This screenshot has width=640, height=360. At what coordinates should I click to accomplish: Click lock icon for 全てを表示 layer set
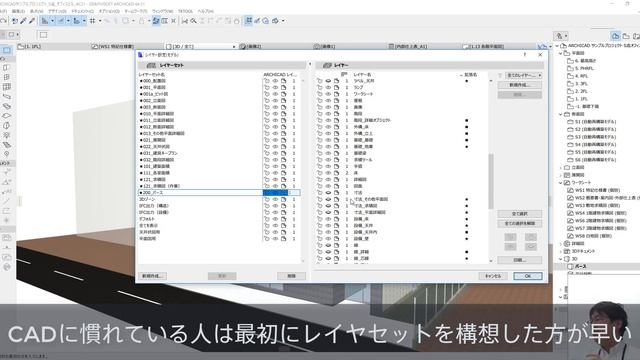(x=267, y=225)
